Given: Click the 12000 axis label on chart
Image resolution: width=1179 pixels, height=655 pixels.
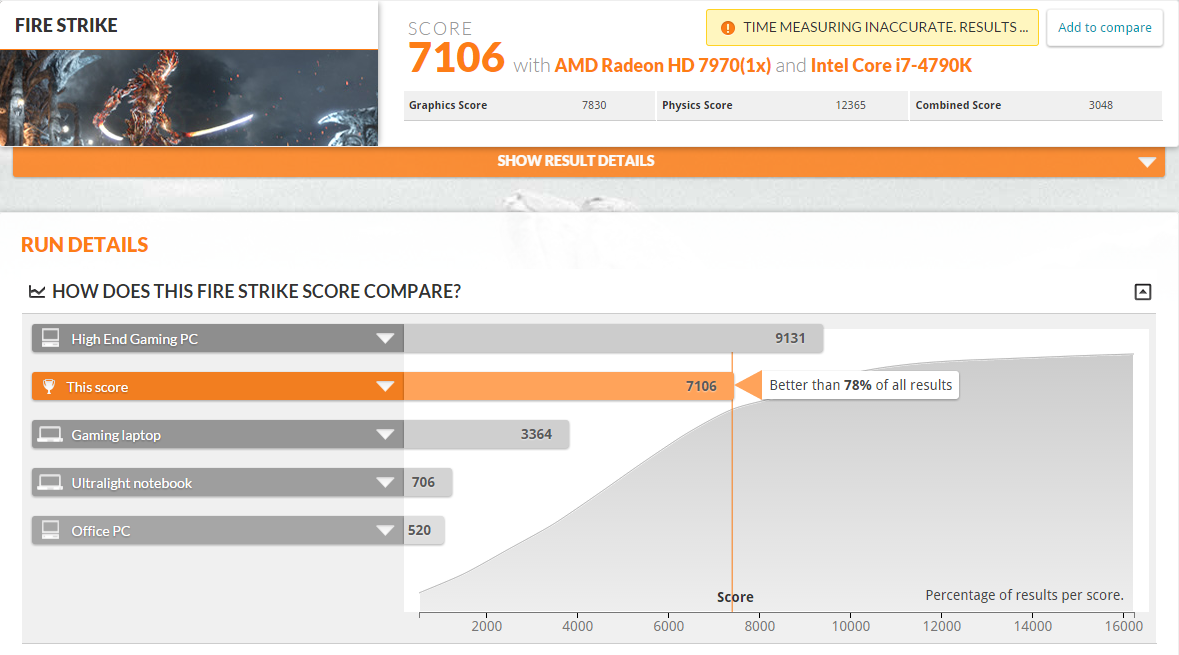Looking at the screenshot, I should [x=941, y=626].
